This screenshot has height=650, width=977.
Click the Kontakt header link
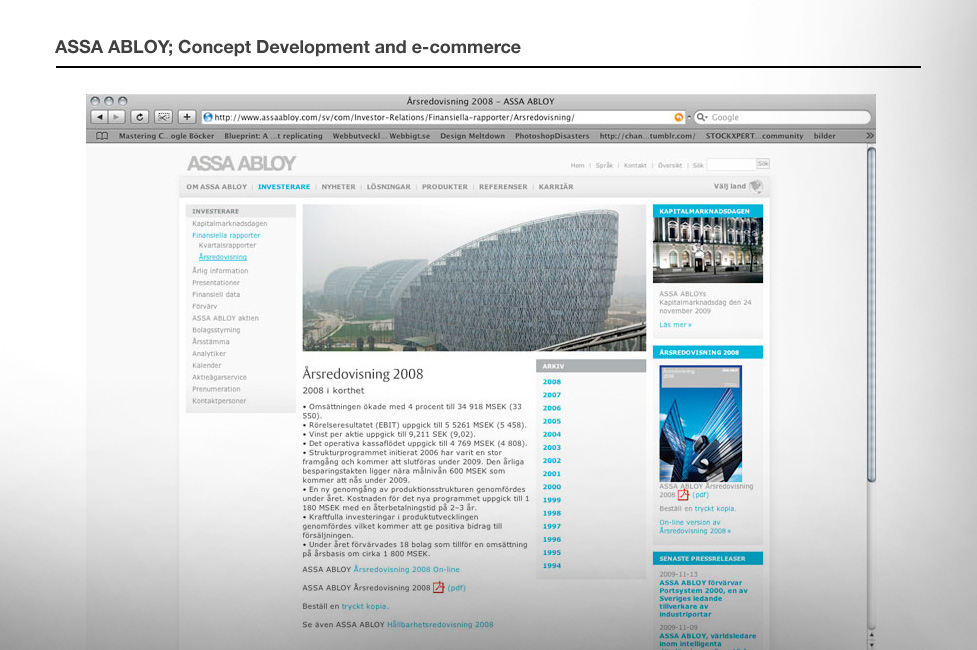click(635, 165)
